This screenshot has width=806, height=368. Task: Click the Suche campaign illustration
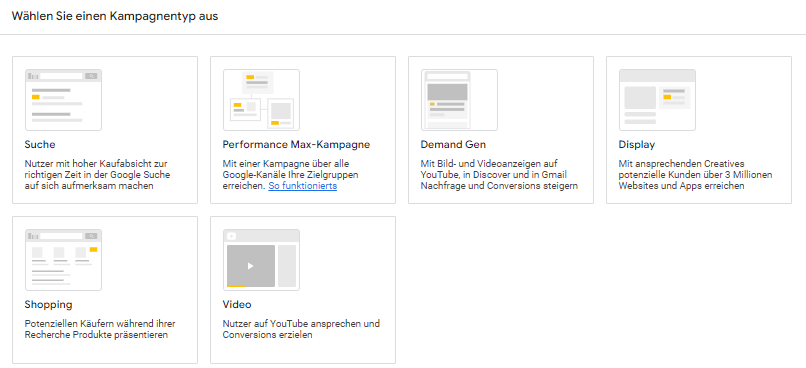tap(63, 100)
